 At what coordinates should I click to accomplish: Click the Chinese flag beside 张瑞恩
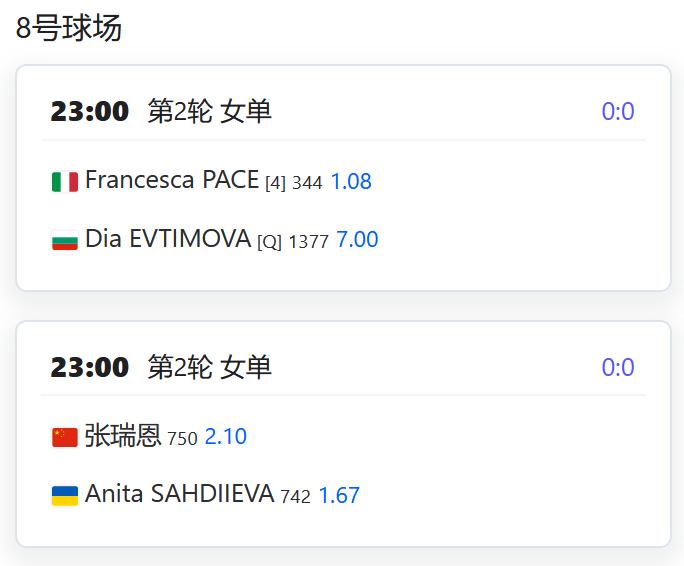(x=65, y=438)
